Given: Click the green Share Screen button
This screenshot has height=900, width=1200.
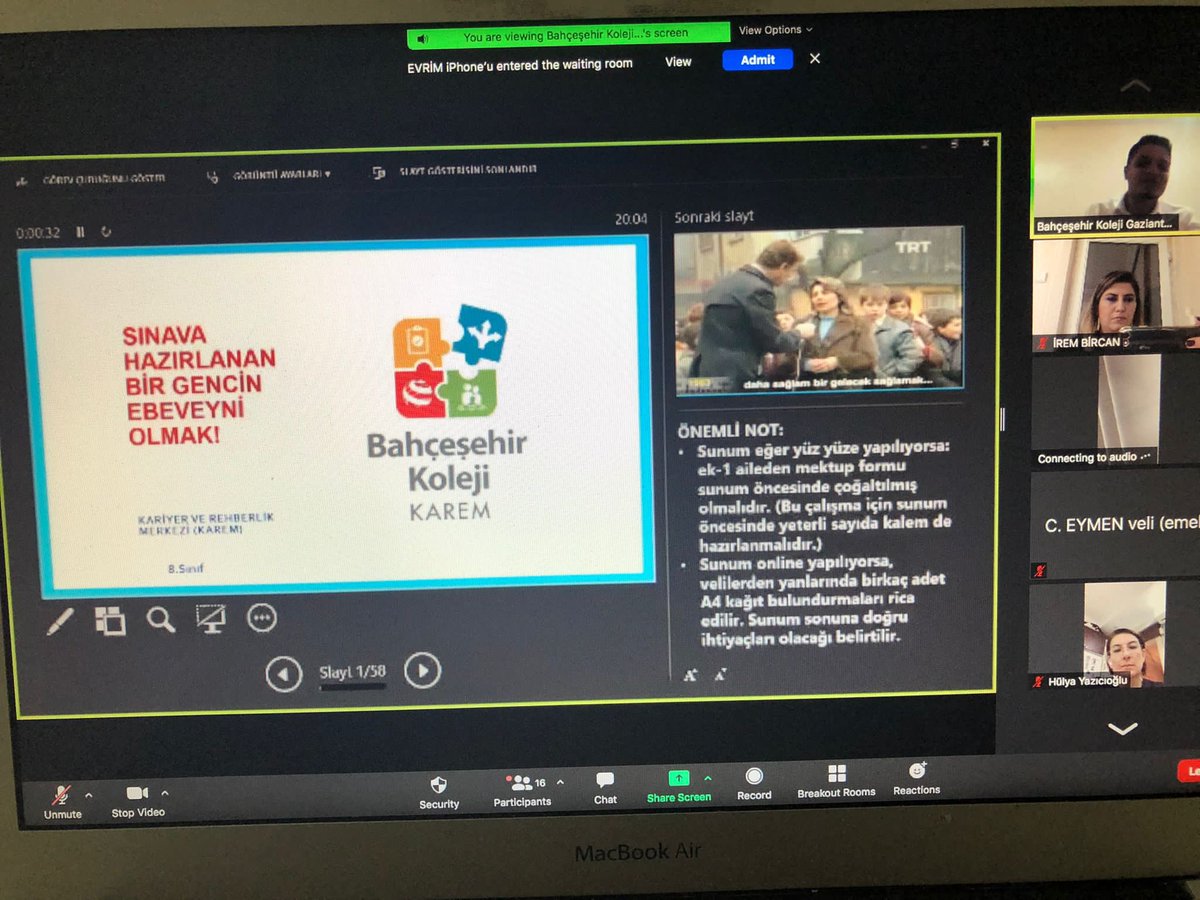Looking at the screenshot, I should 679,786.
